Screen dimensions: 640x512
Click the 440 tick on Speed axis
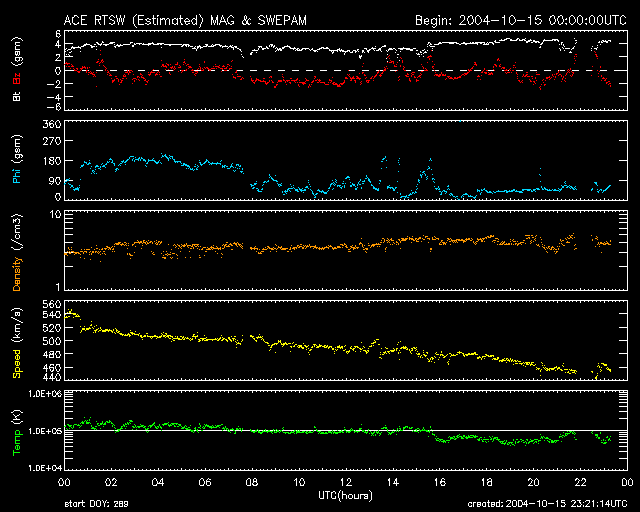52,377
